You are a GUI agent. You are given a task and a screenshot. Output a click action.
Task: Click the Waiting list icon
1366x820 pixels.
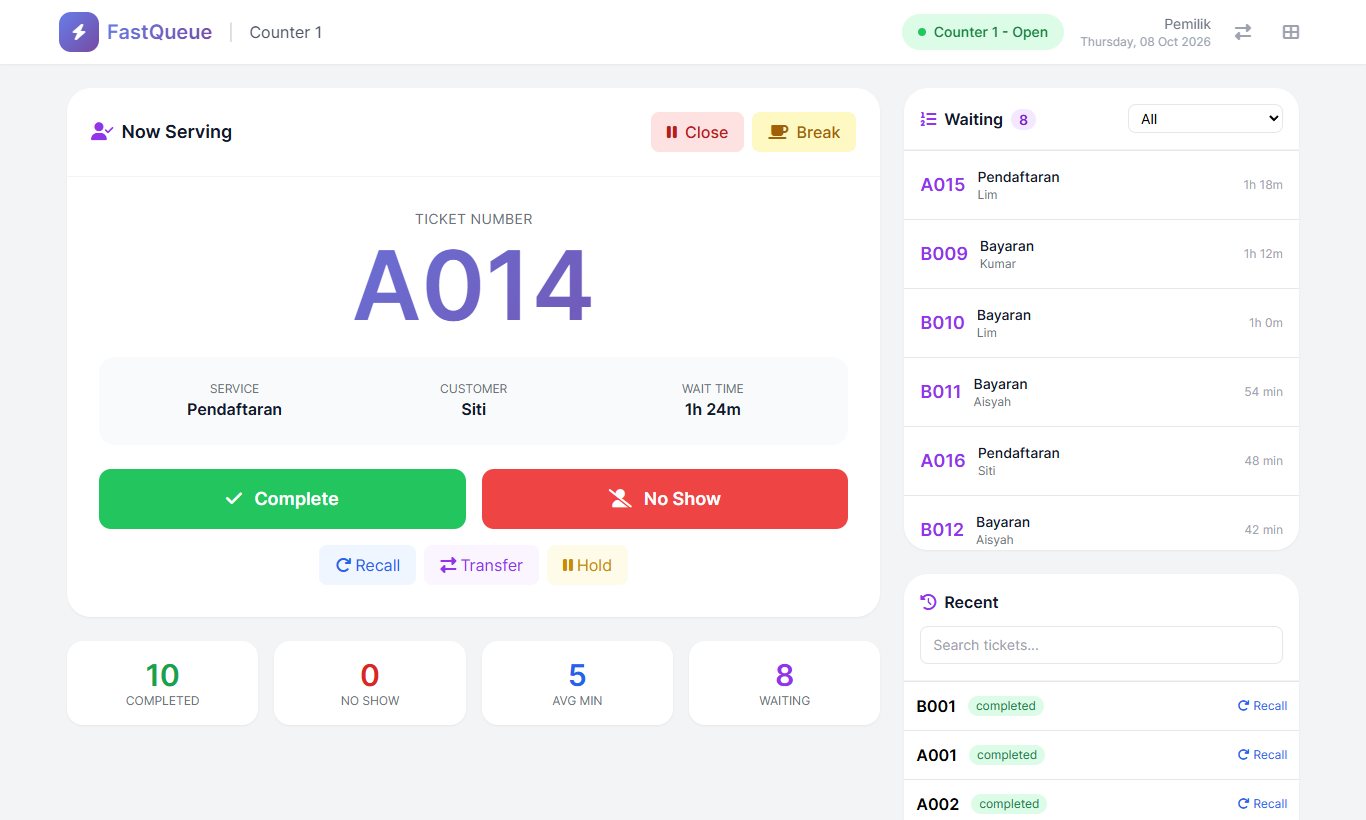pos(928,119)
